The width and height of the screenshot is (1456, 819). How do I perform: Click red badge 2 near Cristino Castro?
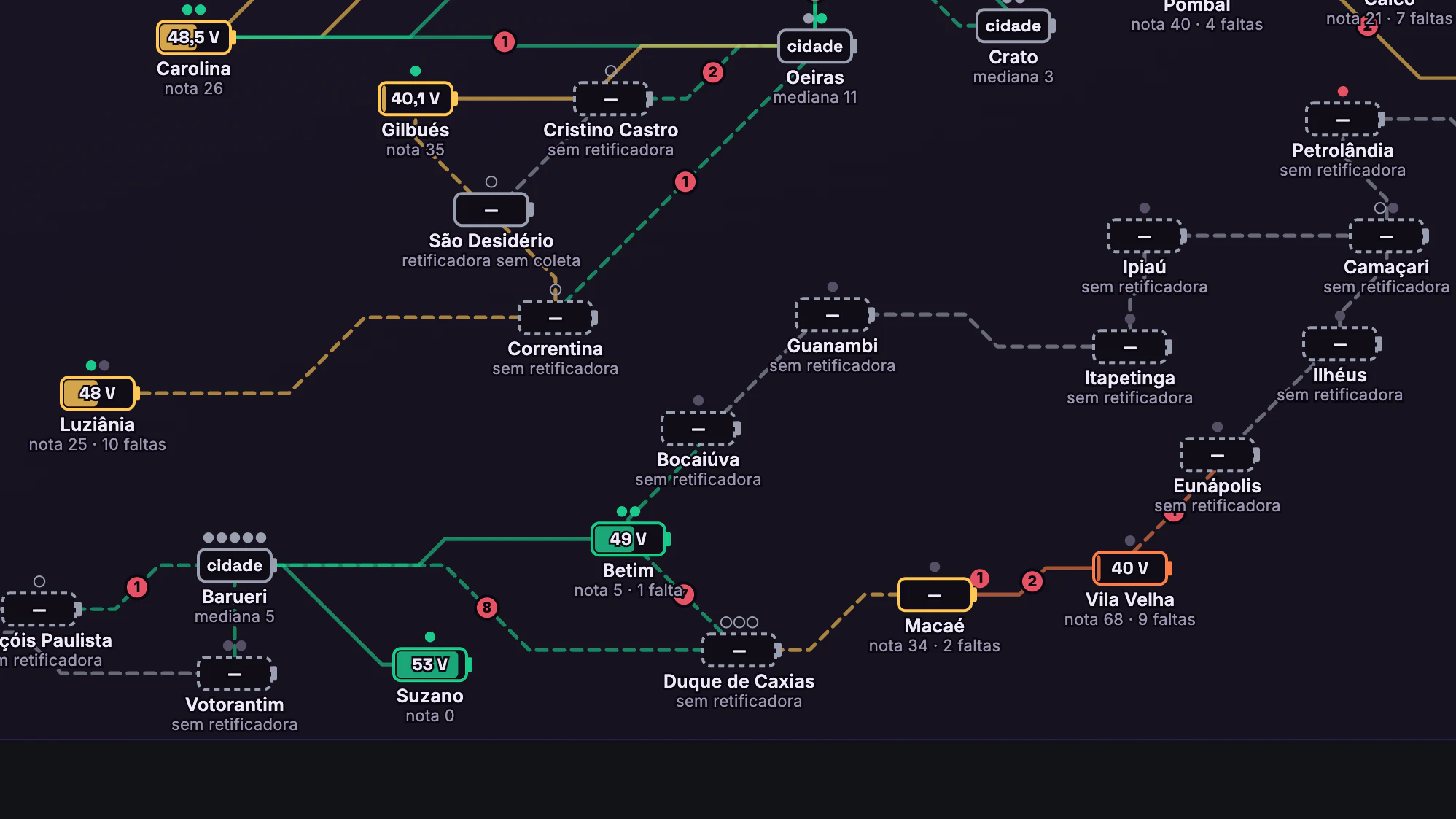pos(713,72)
